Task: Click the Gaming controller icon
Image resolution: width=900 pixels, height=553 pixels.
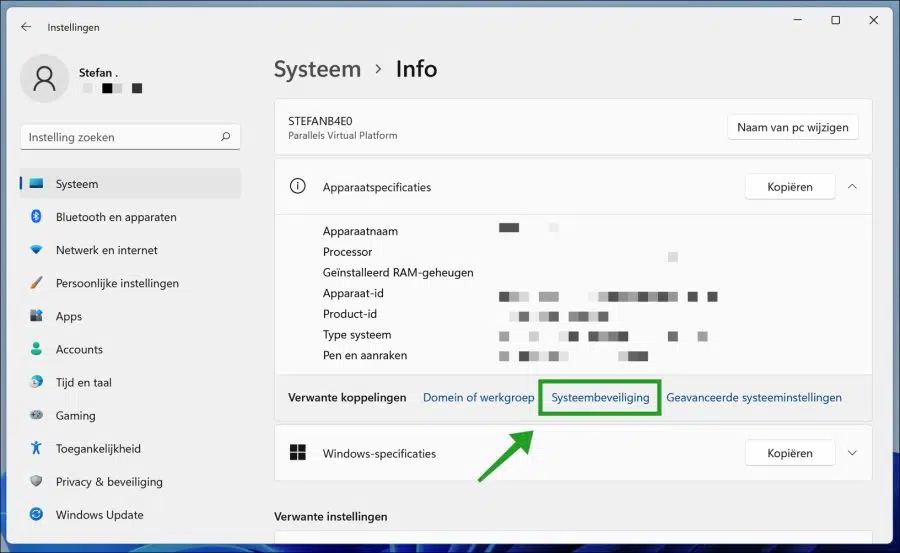Action: tap(36, 415)
